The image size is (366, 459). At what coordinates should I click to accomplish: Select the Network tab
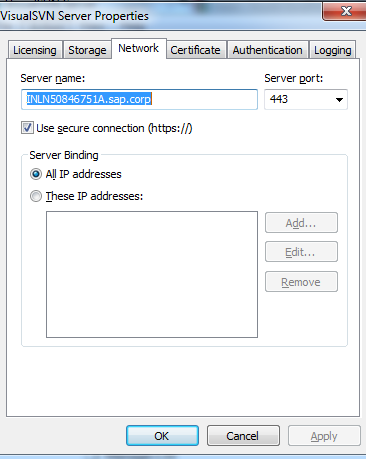pos(139,48)
